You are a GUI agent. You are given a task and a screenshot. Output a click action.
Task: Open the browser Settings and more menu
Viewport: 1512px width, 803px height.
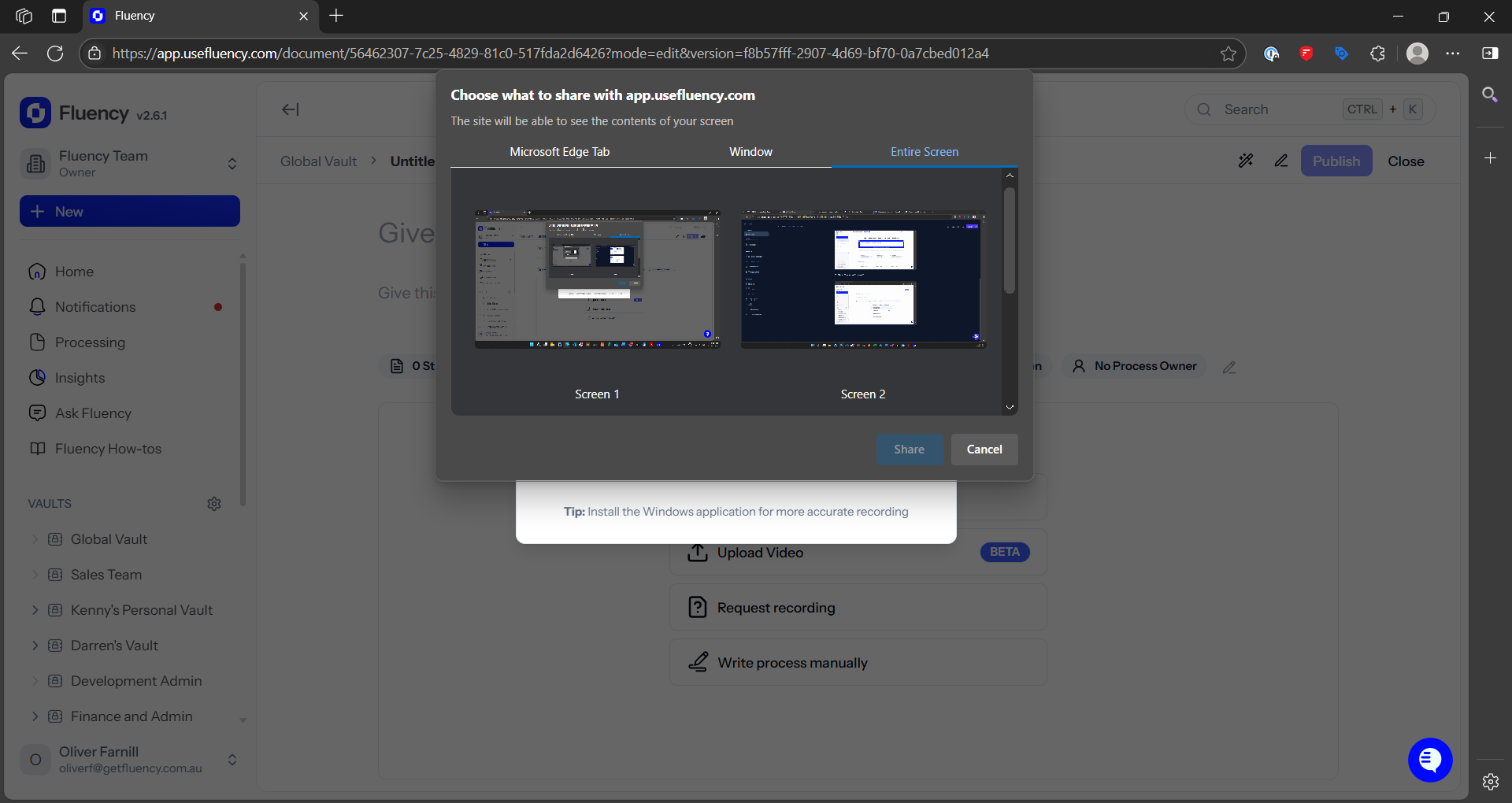(x=1453, y=54)
